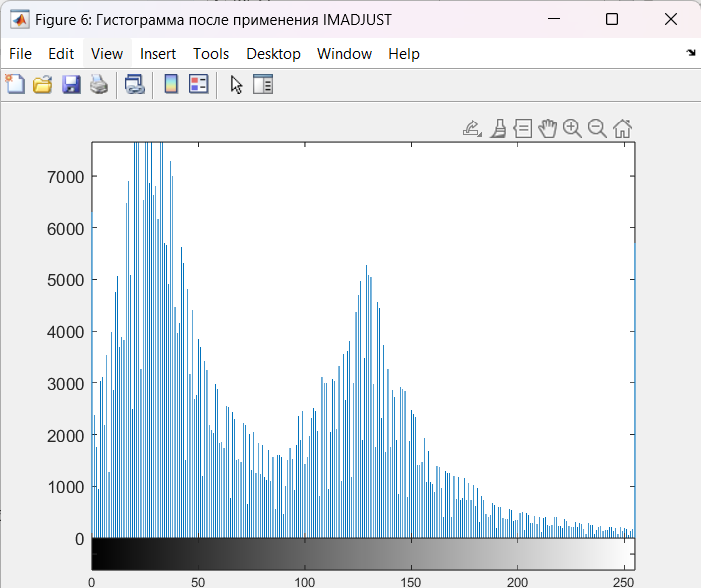This screenshot has height=588, width=701.
Task: Open the Help menu
Action: click(404, 54)
